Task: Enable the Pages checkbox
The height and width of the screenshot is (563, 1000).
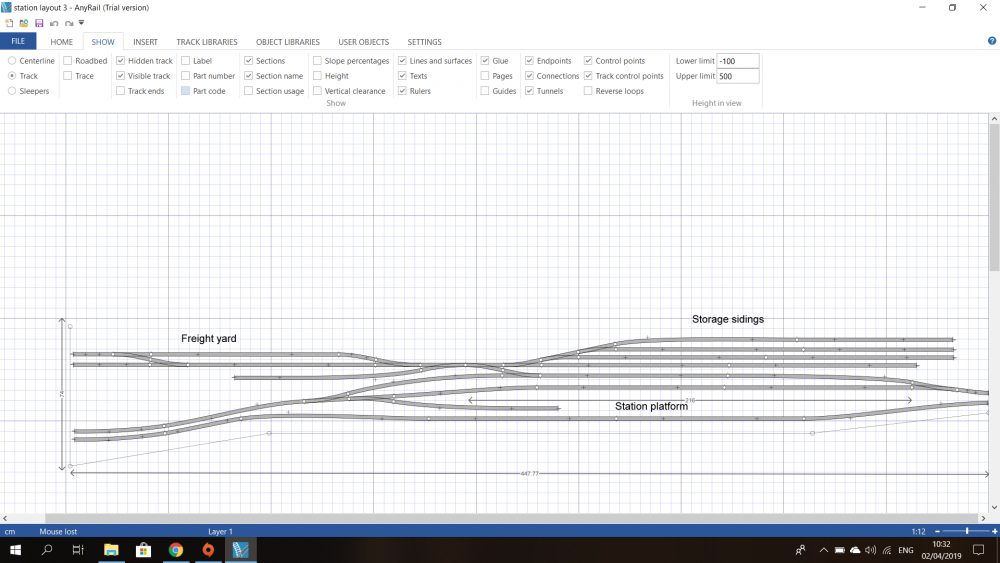Action: 485,76
